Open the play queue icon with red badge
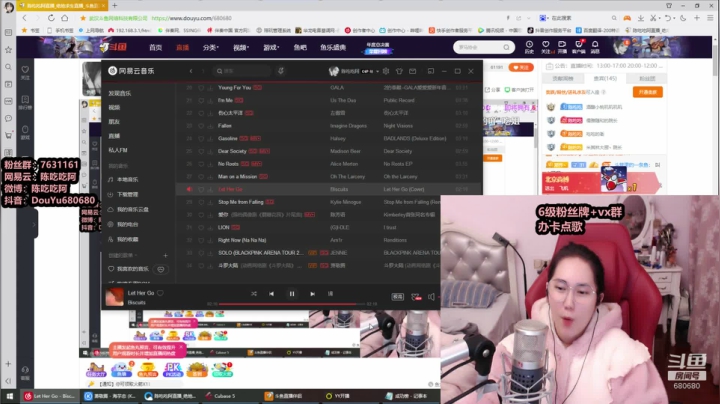720x404 pixels. pos(416,297)
